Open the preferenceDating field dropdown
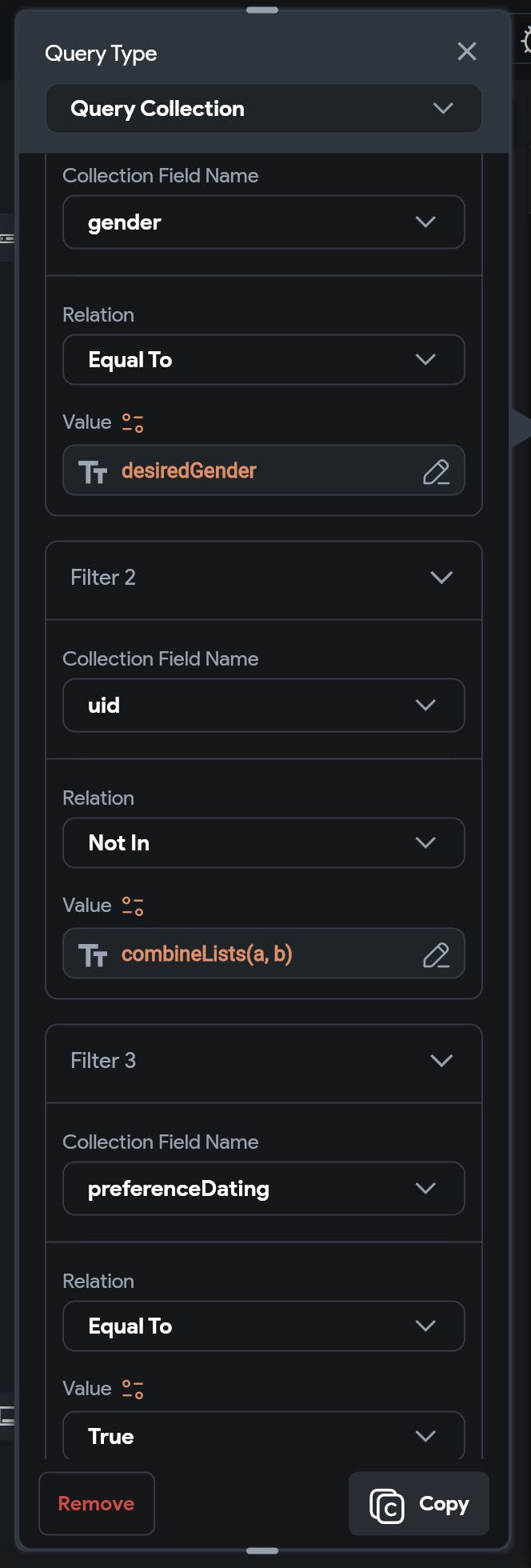Screen dimensions: 531x1568 tap(264, 1188)
